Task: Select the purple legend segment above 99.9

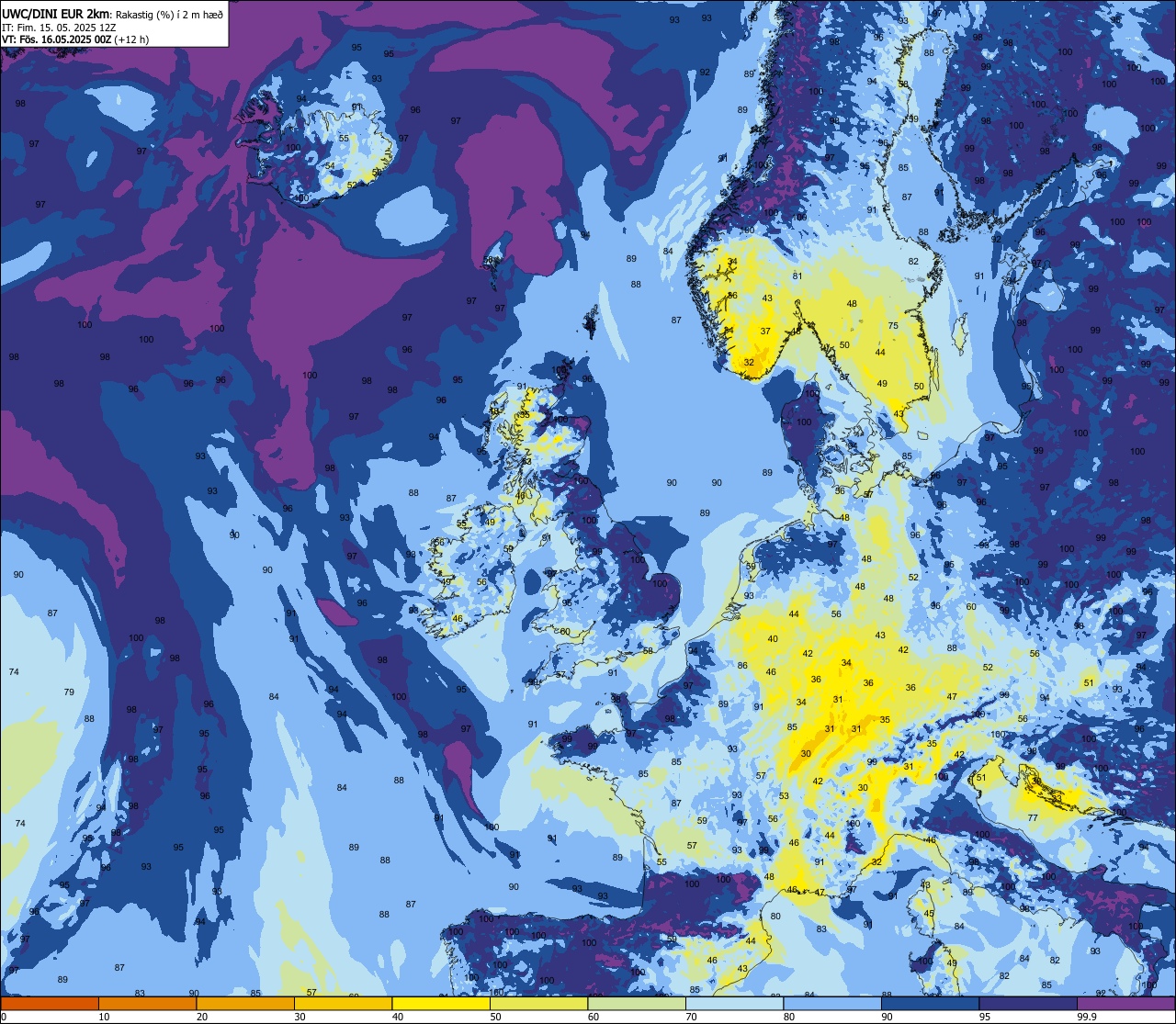Action: (x=1125, y=1003)
